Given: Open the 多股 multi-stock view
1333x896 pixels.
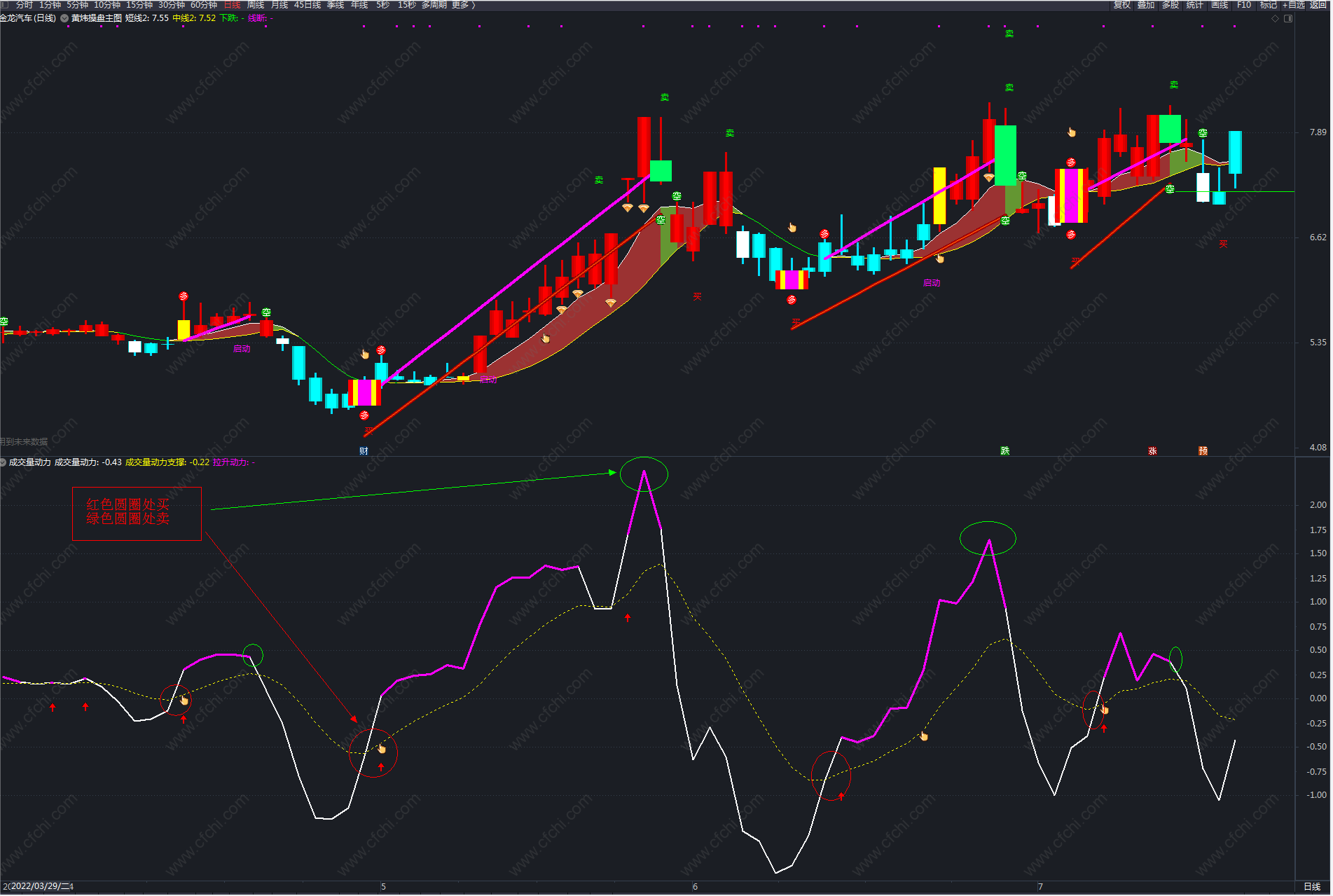Looking at the screenshot, I should tap(1170, 5).
